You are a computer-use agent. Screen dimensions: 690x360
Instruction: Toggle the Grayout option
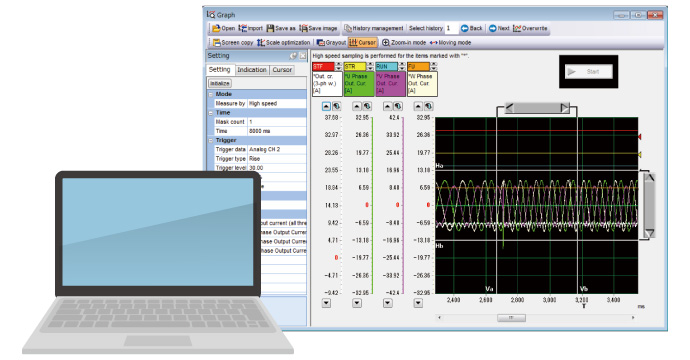(x=331, y=43)
